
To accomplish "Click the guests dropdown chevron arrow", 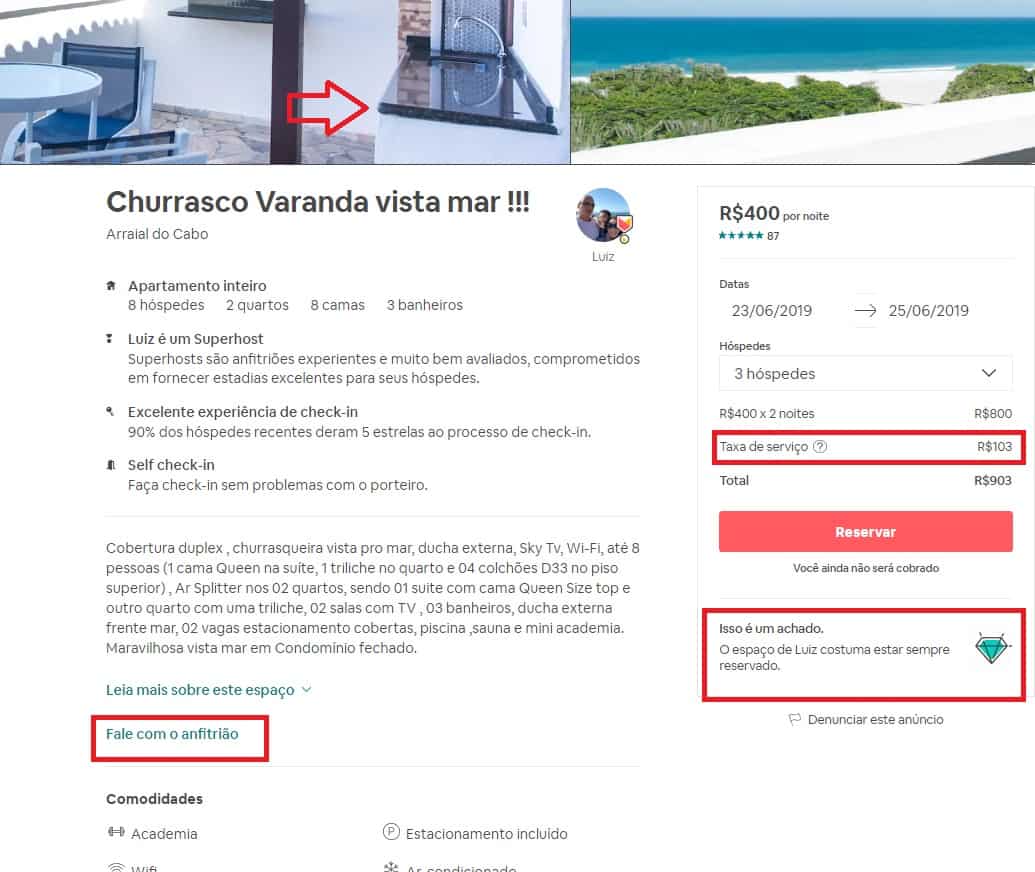I will click(x=988, y=373).
